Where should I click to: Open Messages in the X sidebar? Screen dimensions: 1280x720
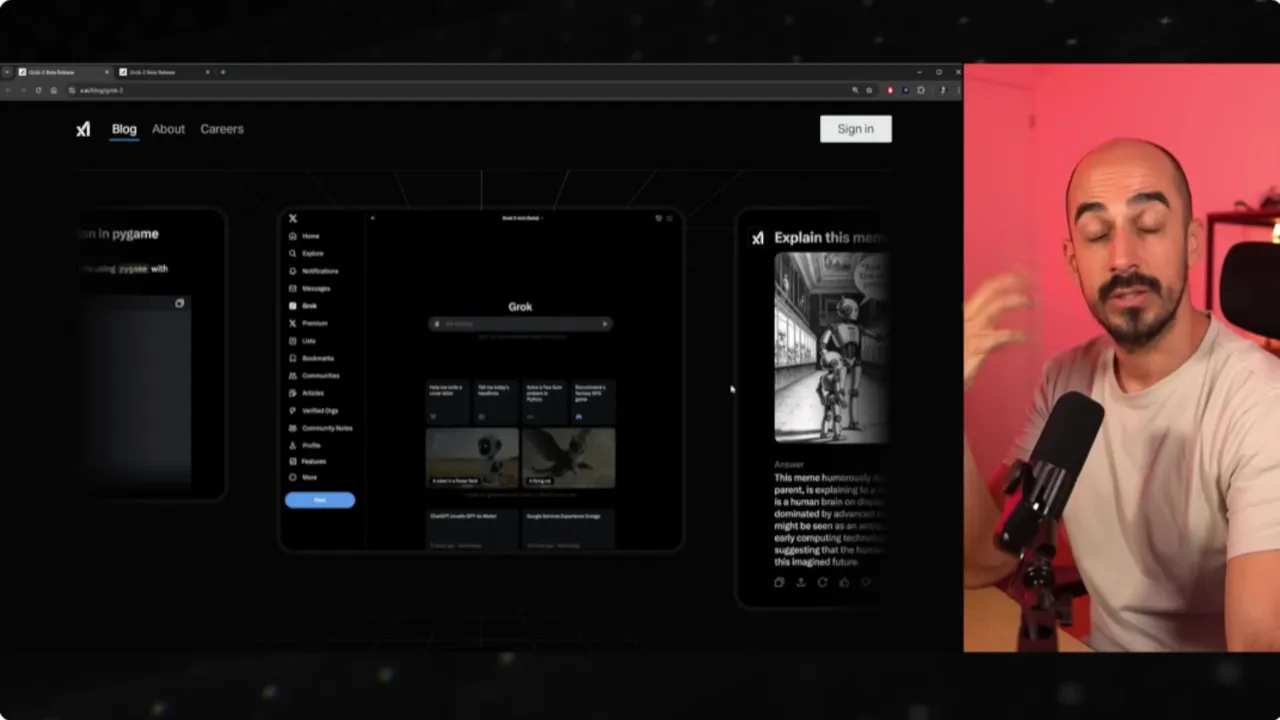[x=310, y=288]
